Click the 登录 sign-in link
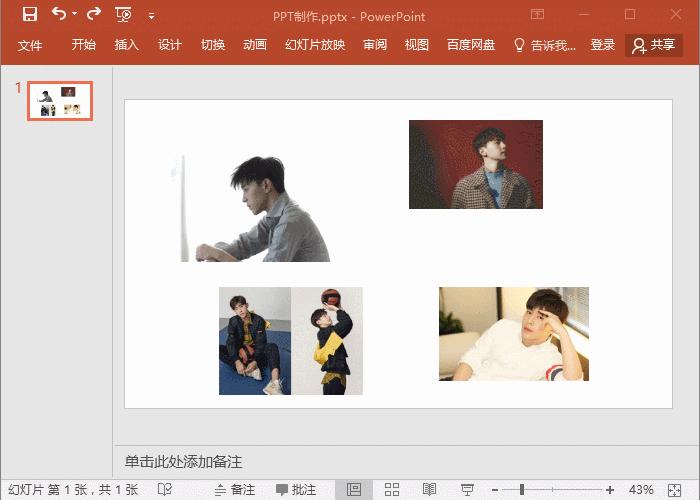This screenshot has height=500, width=700. (x=603, y=45)
